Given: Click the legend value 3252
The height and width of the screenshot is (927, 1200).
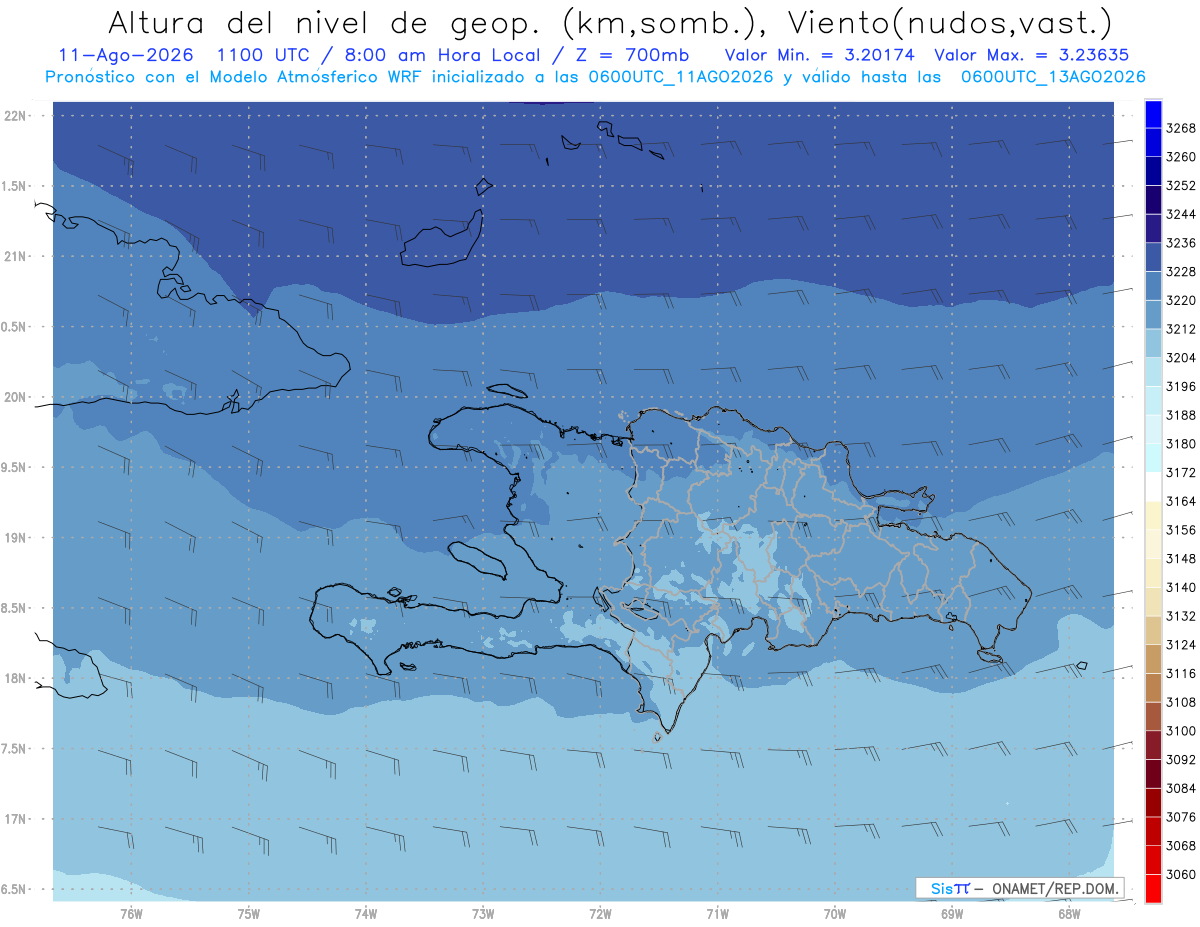Looking at the screenshot, I should click(x=1181, y=186).
